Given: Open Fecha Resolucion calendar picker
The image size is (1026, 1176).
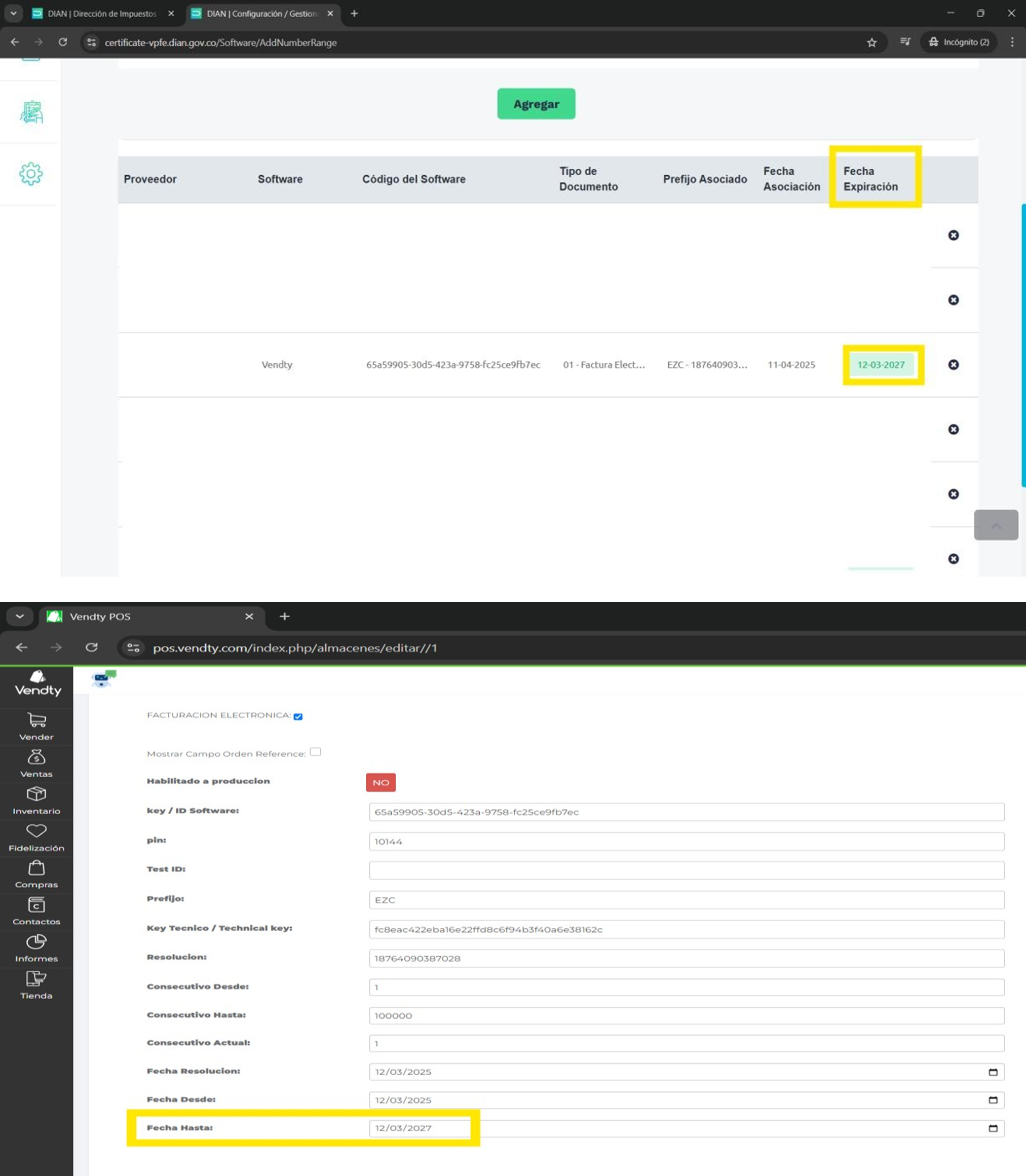Looking at the screenshot, I should coord(993,1072).
